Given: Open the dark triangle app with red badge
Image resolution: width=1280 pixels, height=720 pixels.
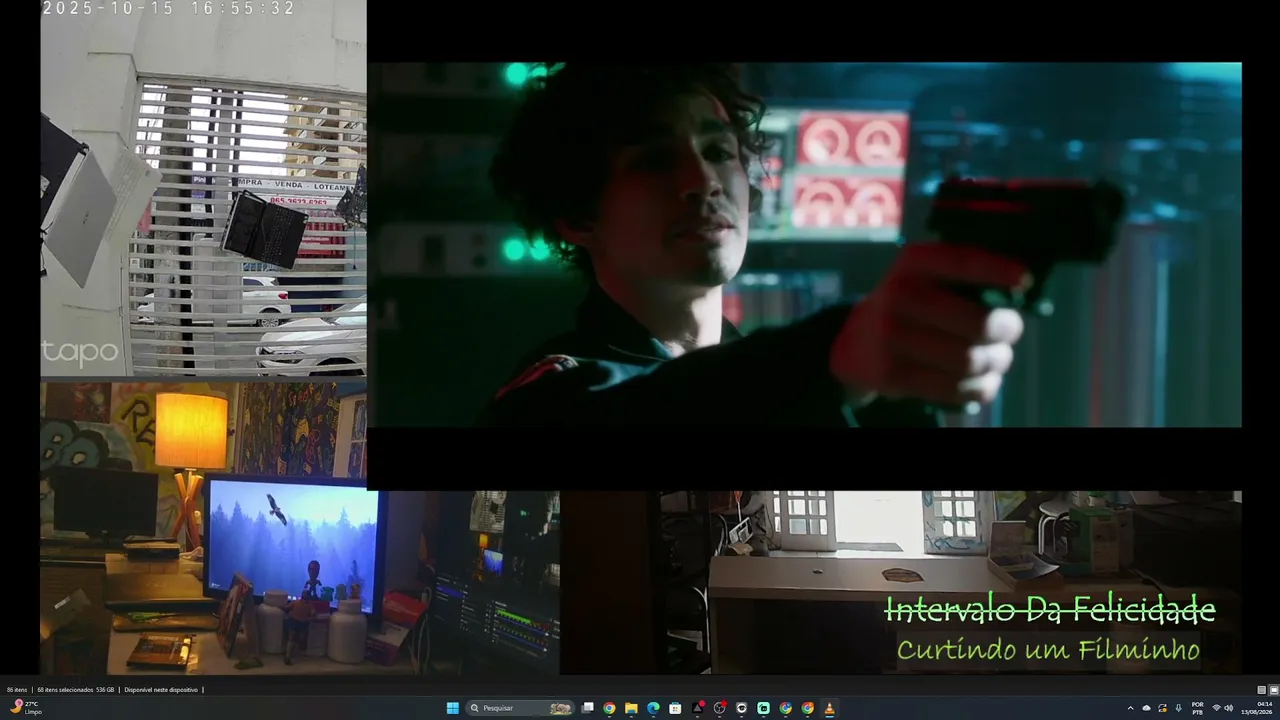Looking at the screenshot, I should coord(698,708).
